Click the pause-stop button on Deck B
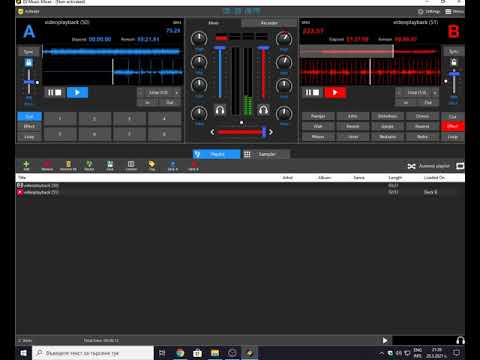480x360 pixels. pos(312,92)
